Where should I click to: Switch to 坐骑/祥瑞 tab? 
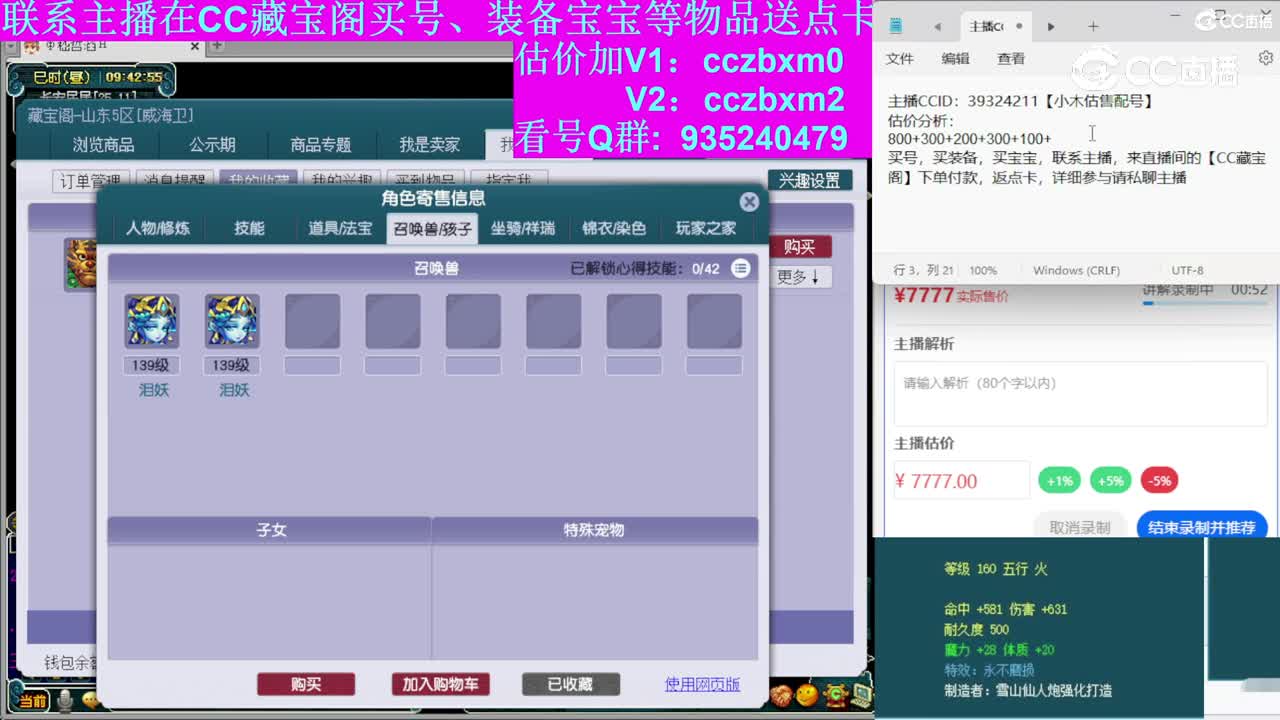click(x=523, y=228)
